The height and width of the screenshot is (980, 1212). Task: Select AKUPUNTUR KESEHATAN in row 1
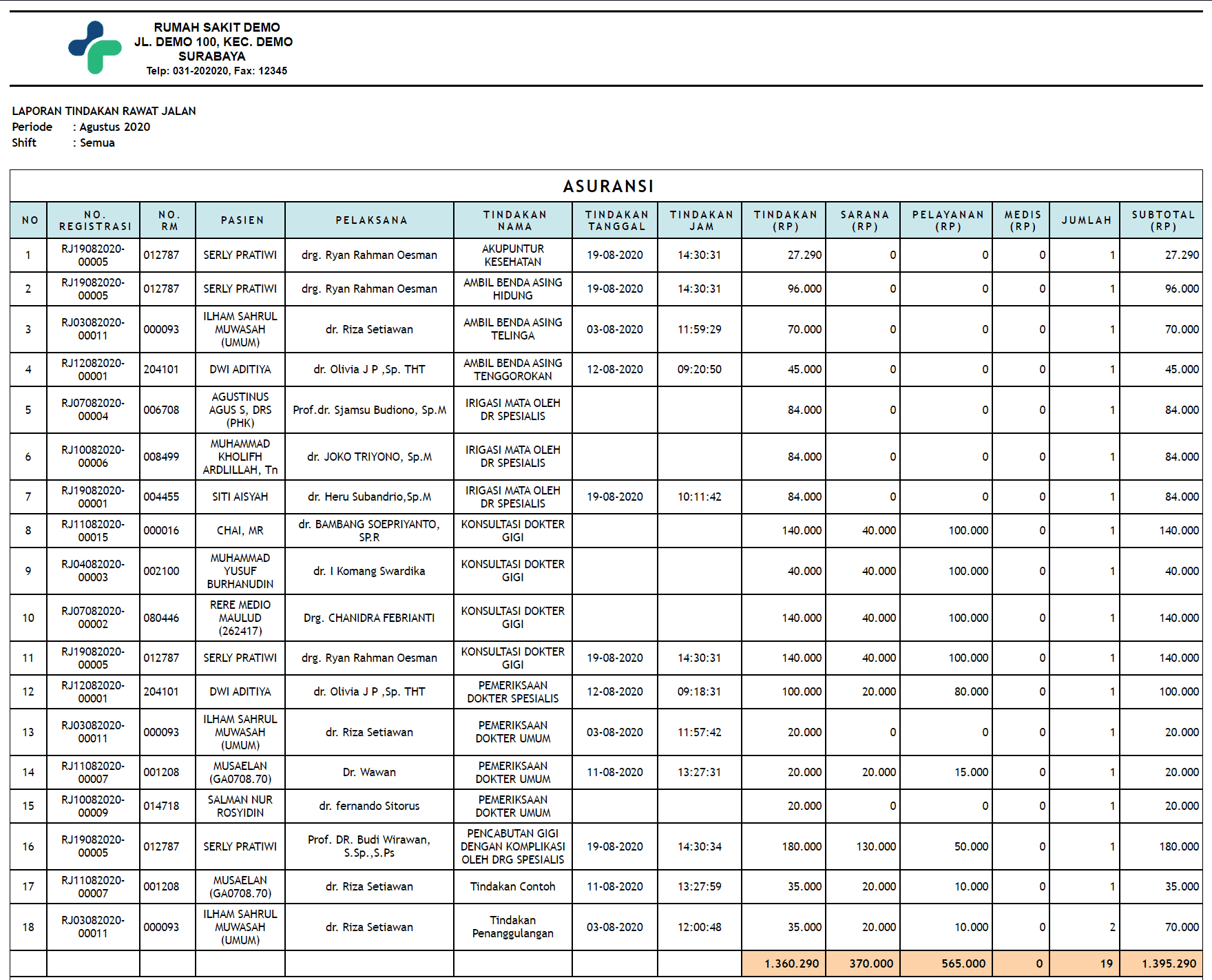(x=513, y=255)
